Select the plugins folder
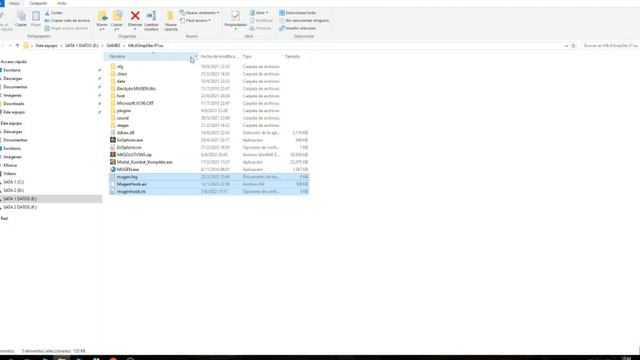 (124, 111)
